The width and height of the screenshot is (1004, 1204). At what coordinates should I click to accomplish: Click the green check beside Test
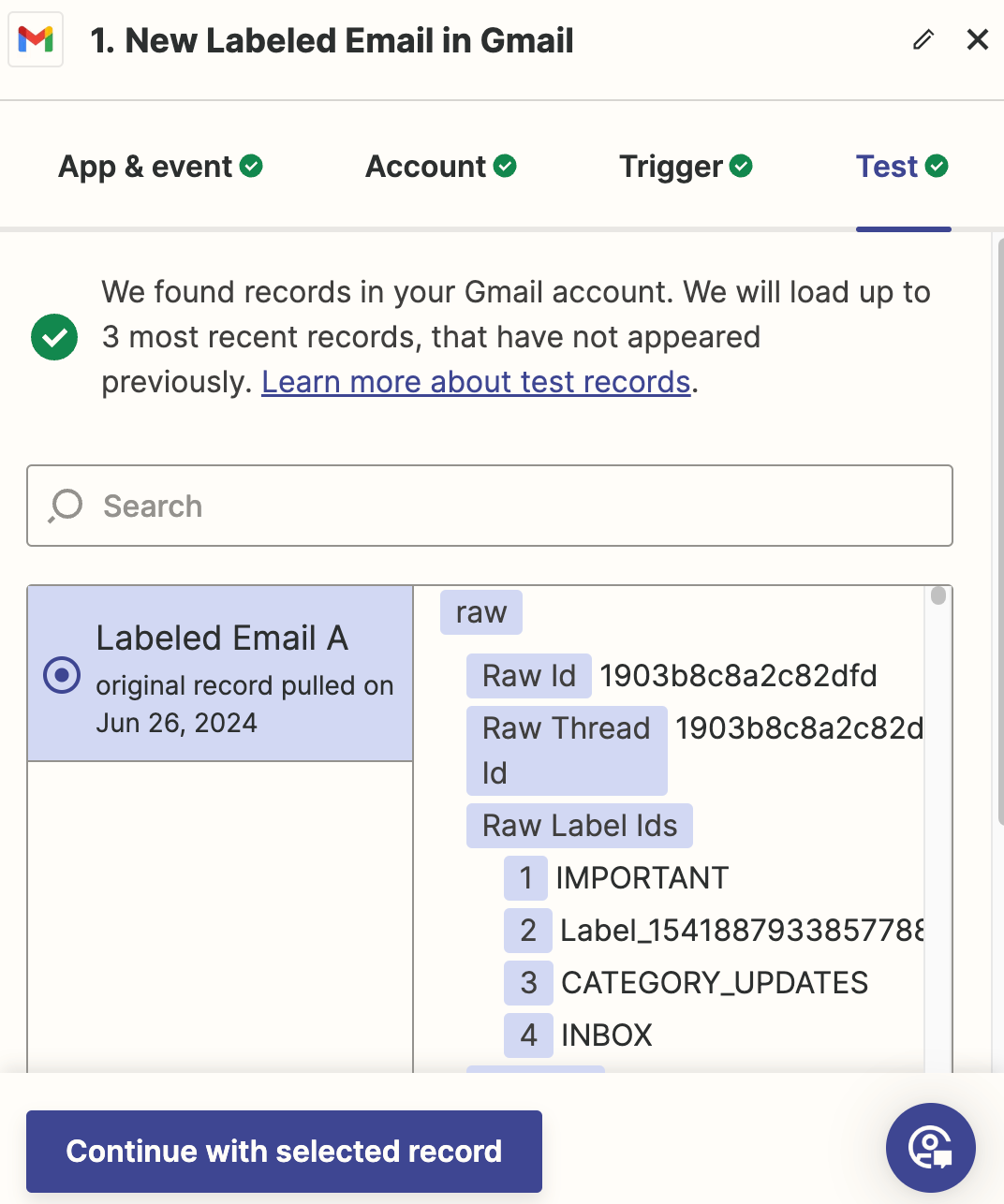pyautogui.click(x=937, y=166)
